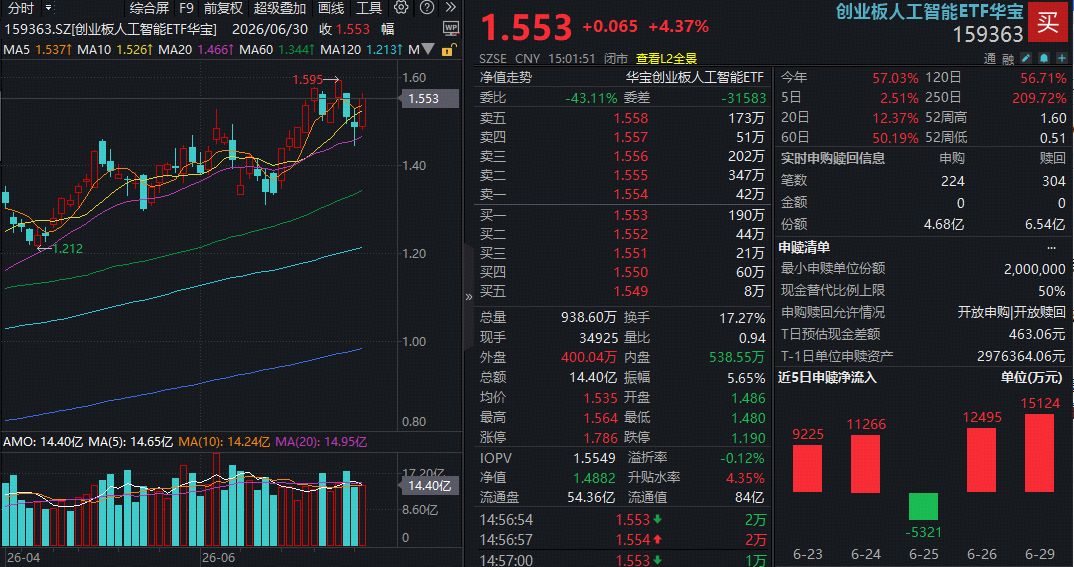Open the gray triangle dropdown after MA120
The image size is (1074, 567).
[428, 49]
